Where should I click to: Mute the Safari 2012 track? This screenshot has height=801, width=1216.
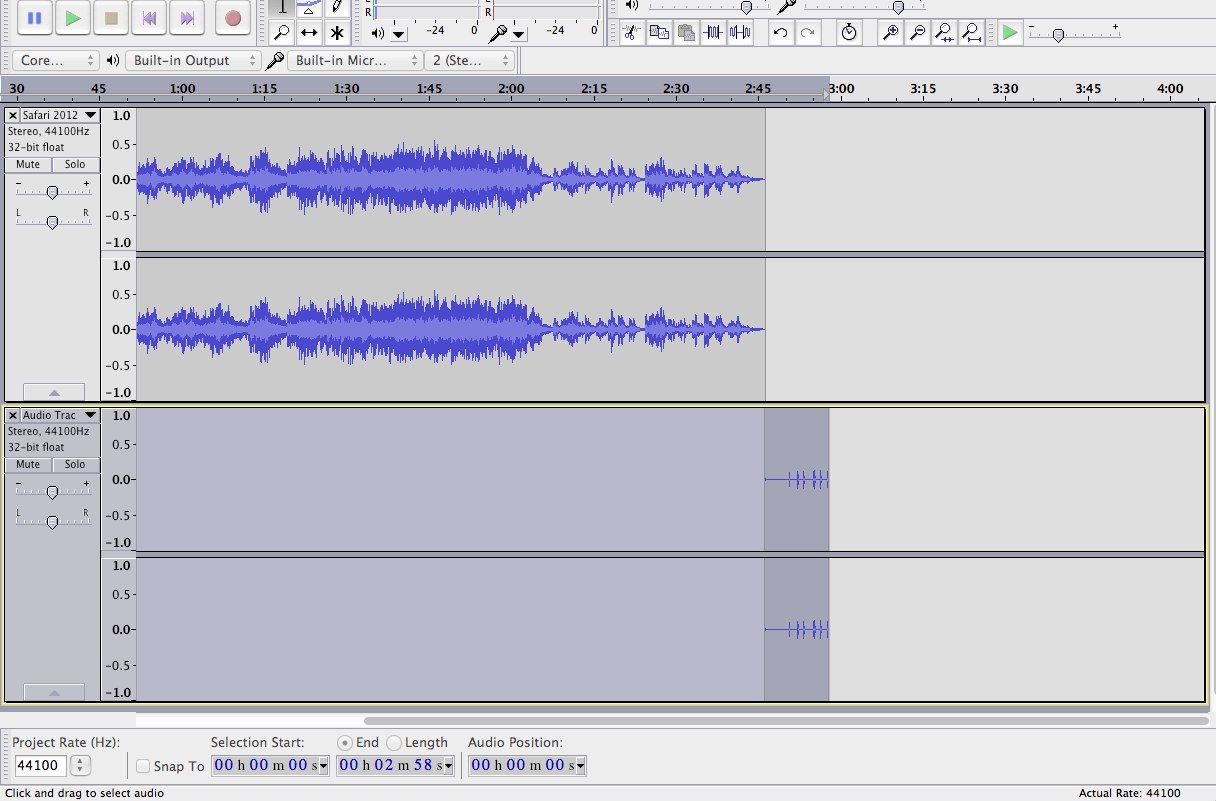pyautogui.click(x=28, y=164)
